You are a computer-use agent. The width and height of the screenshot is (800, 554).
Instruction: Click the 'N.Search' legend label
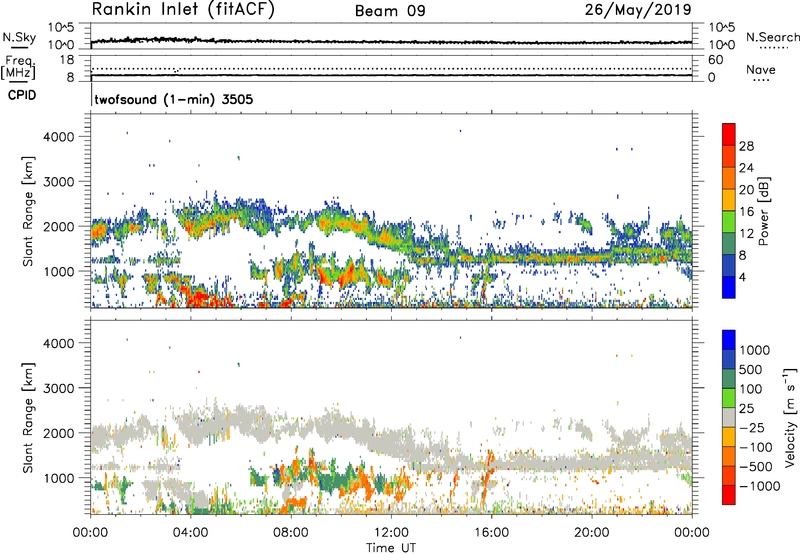click(772, 37)
